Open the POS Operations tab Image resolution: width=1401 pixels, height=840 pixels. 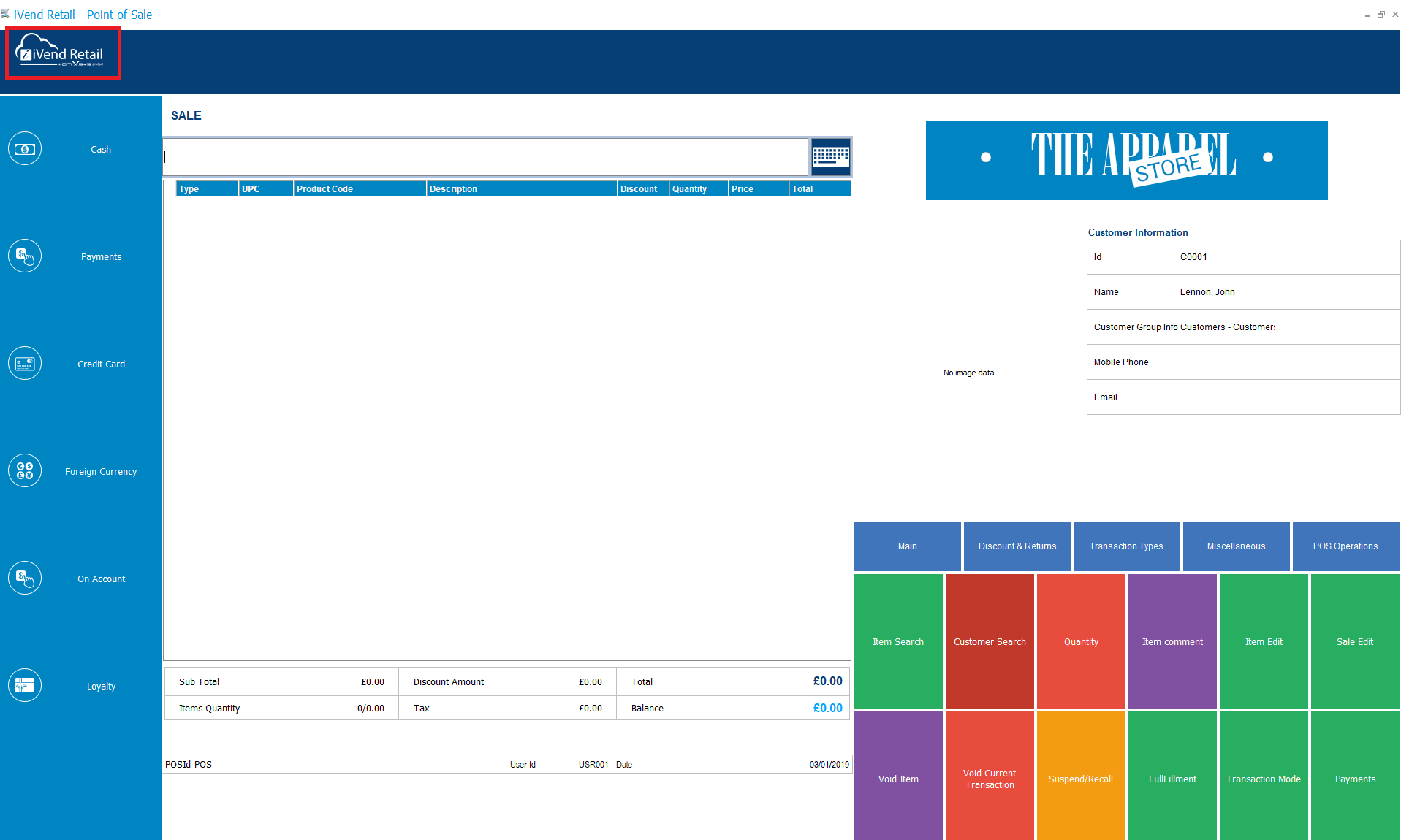tap(1345, 546)
